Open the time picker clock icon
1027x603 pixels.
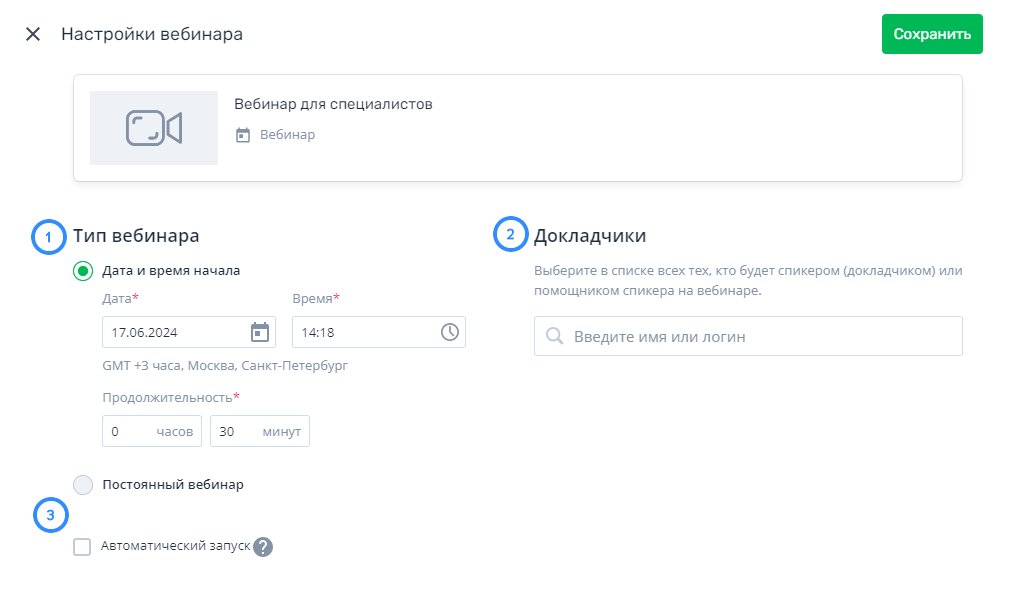[450, 332]
